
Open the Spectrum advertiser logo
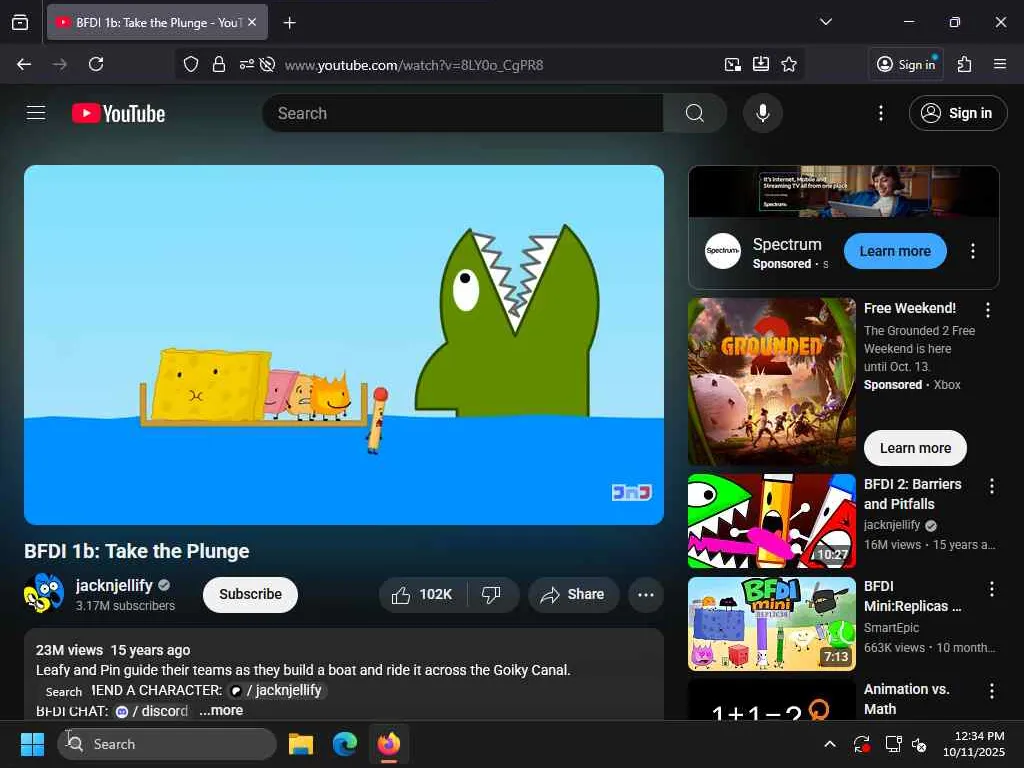coord(722,251)
